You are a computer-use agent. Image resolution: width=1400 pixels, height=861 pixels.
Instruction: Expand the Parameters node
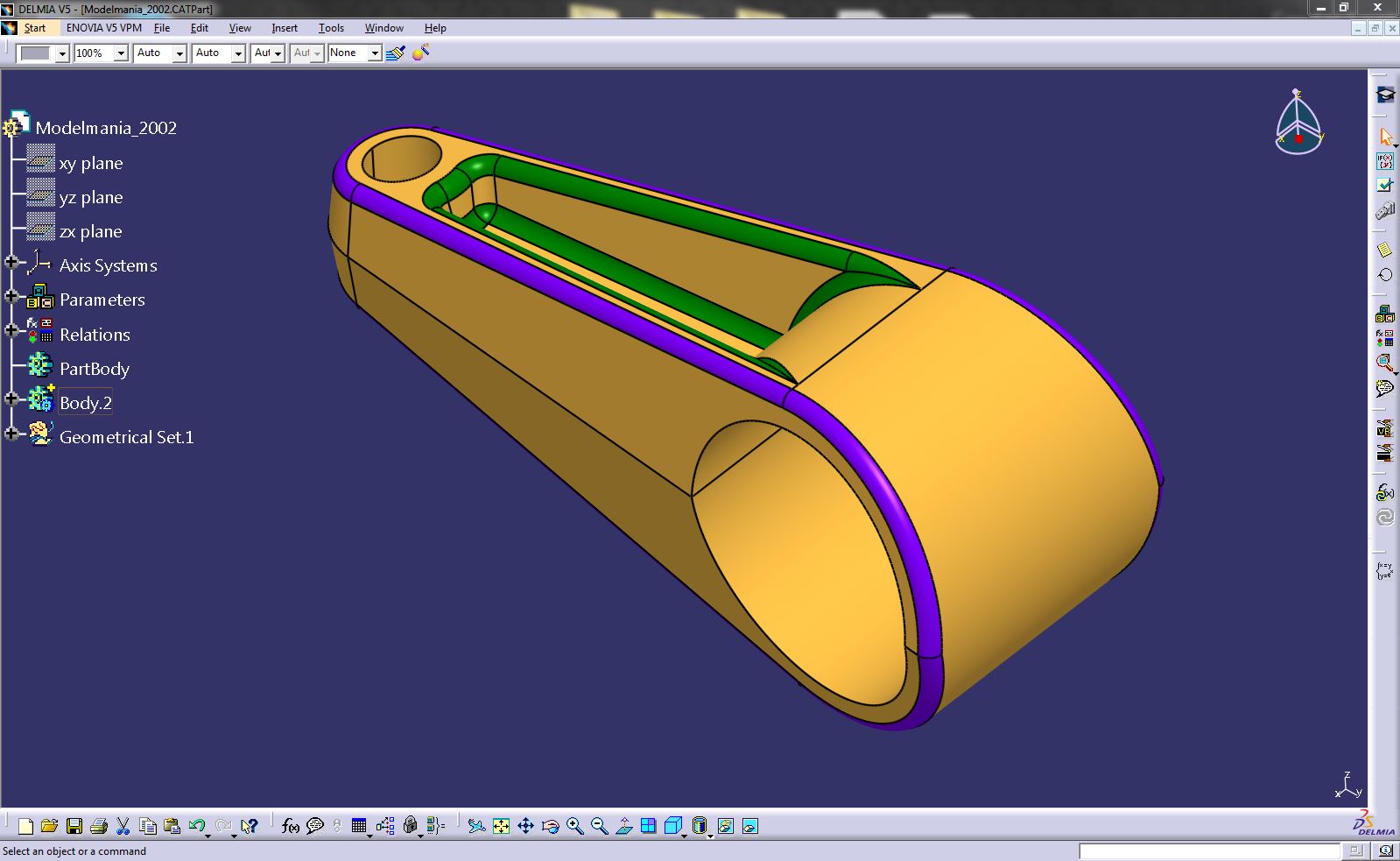pos(11,296)
